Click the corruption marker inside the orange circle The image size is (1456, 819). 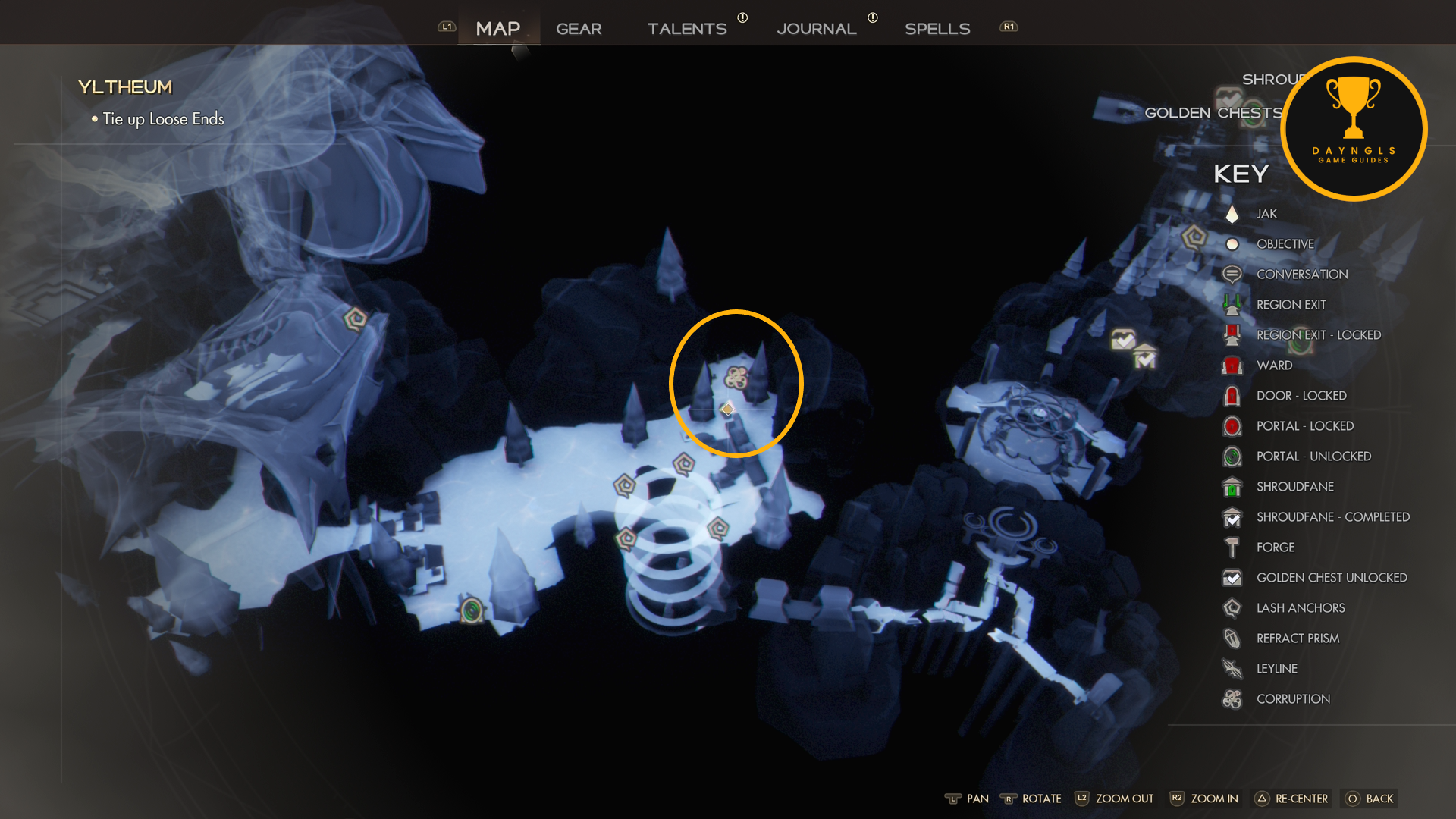click(736, 377)
